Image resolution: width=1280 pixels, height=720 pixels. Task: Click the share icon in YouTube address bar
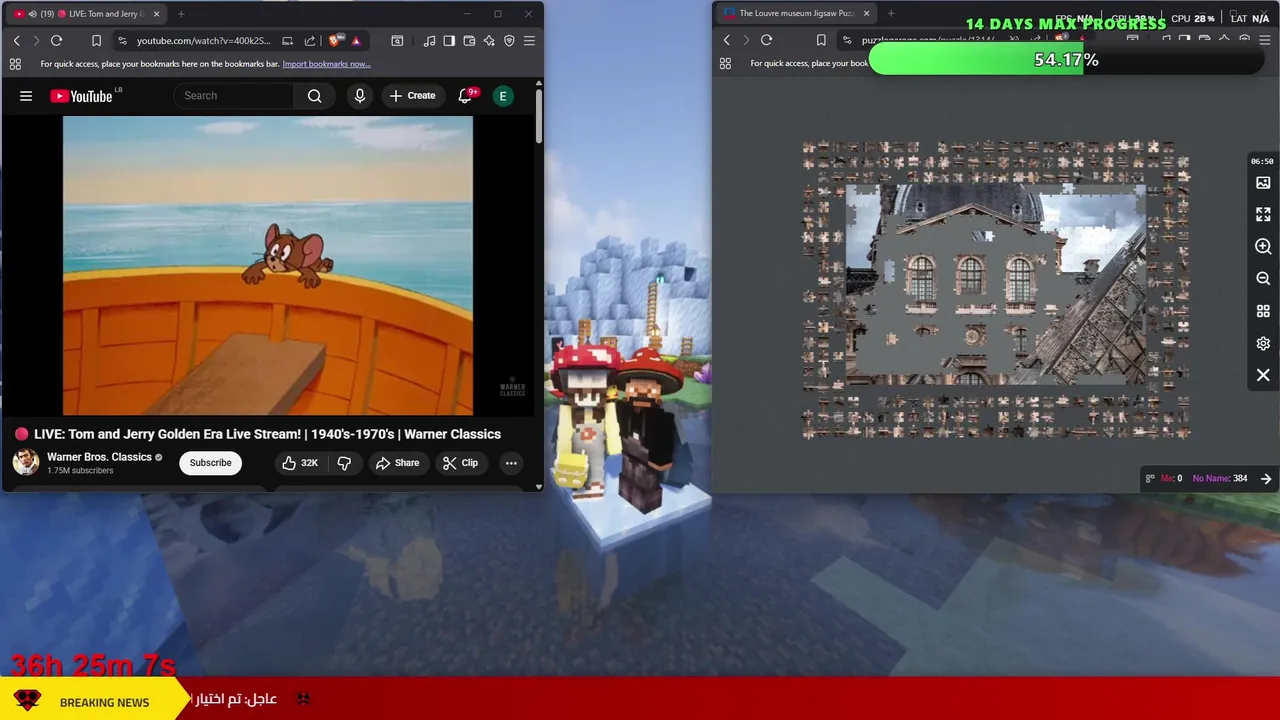coord(309,40)
